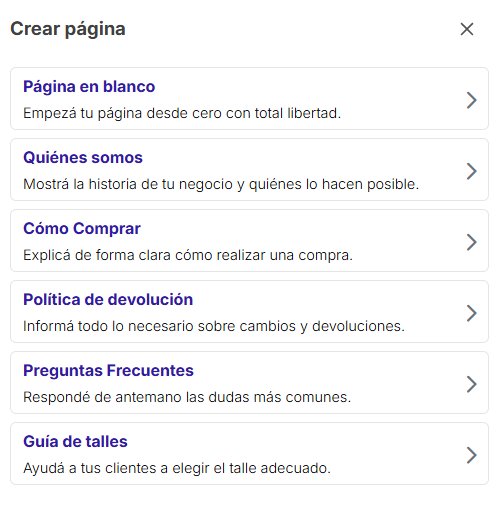Pick the Guía de talles title

tap(75, 441)
